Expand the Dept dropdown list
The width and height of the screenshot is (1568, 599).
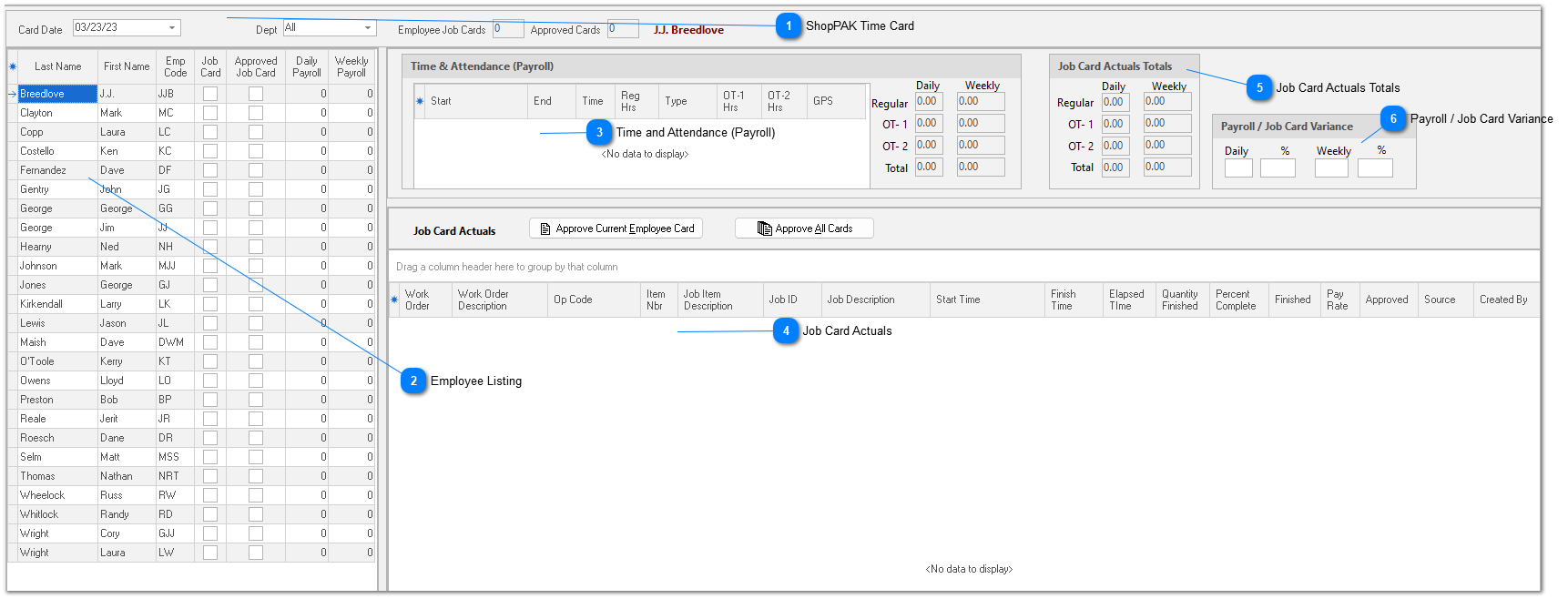(368, 28)
